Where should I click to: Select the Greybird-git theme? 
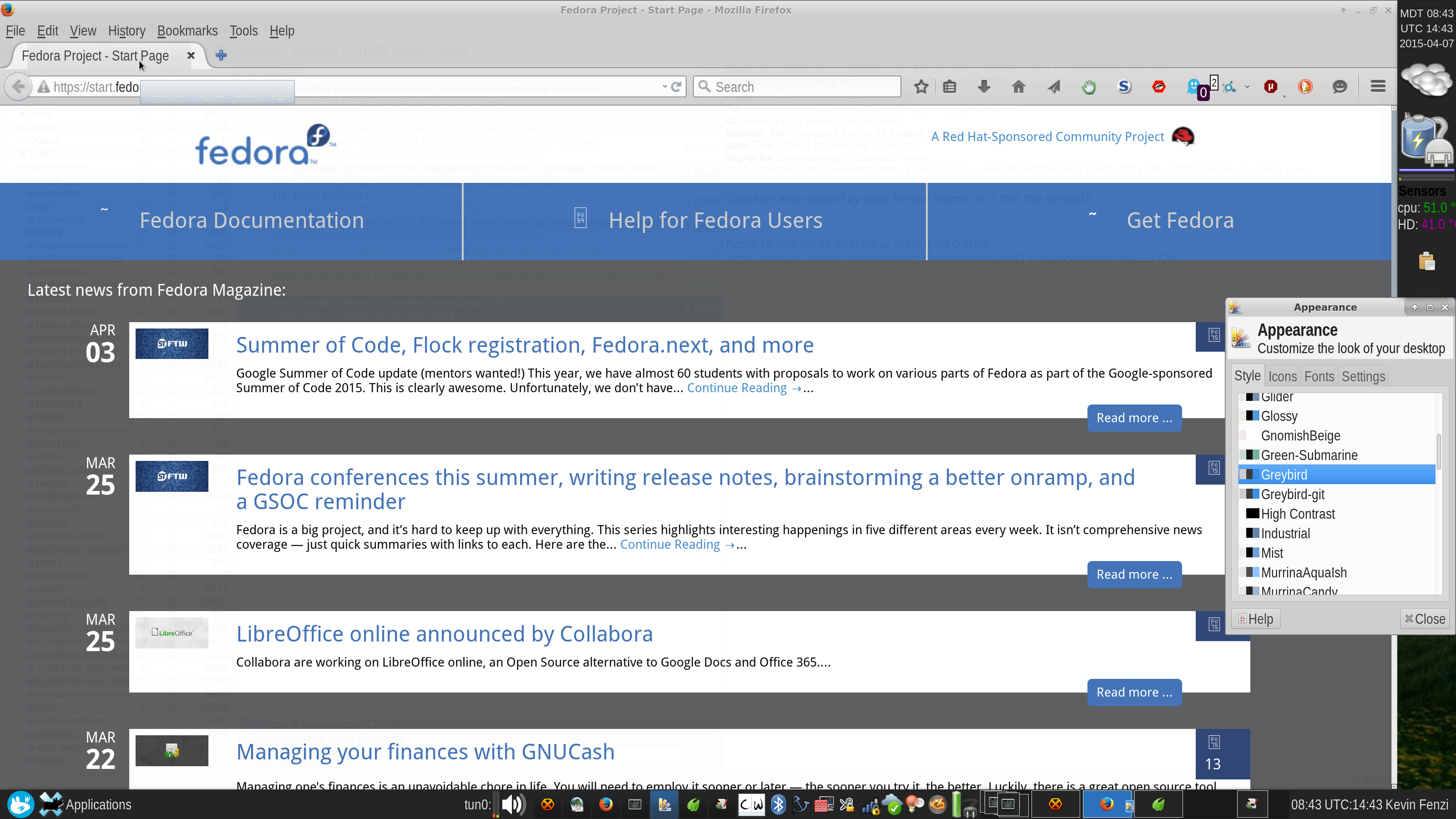pyautogui.click(x=1337, y=495)
